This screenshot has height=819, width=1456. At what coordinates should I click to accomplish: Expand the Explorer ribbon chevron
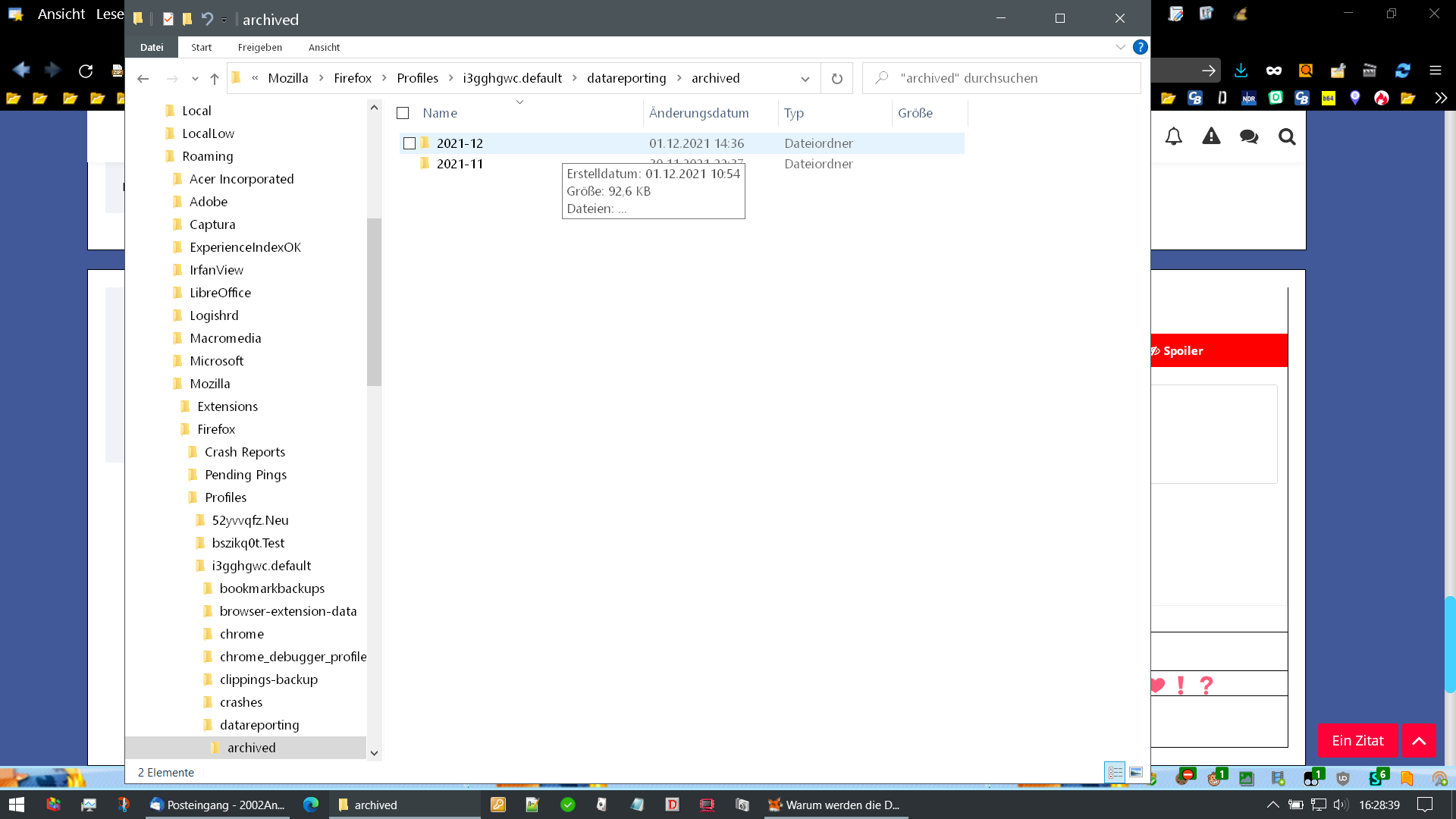click(x=1120, y=47)
